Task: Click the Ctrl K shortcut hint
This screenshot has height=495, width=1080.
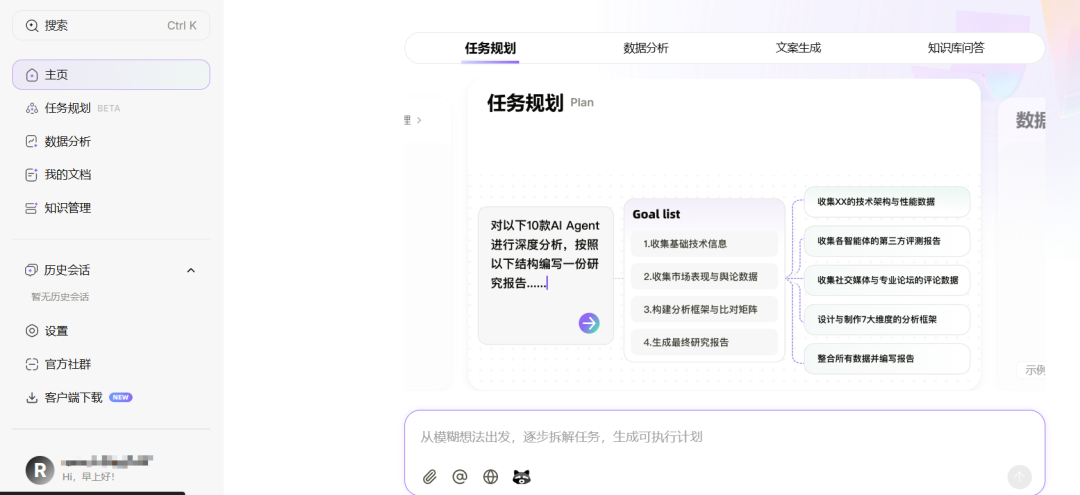Action: coord(182,26)
